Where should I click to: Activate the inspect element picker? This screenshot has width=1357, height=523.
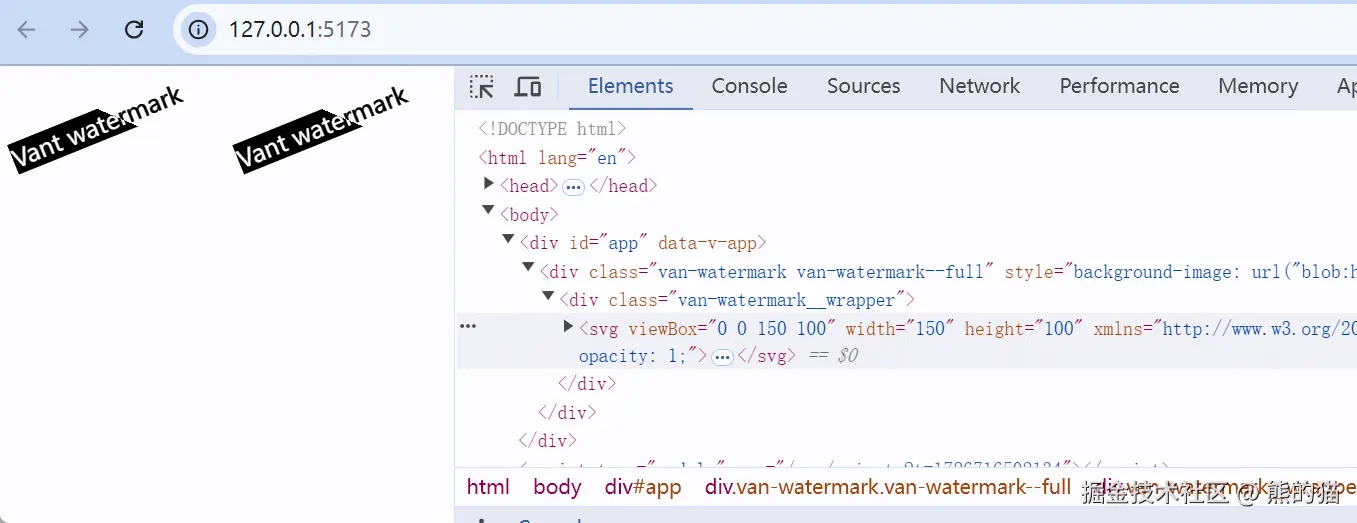click(x=482, y=87)
